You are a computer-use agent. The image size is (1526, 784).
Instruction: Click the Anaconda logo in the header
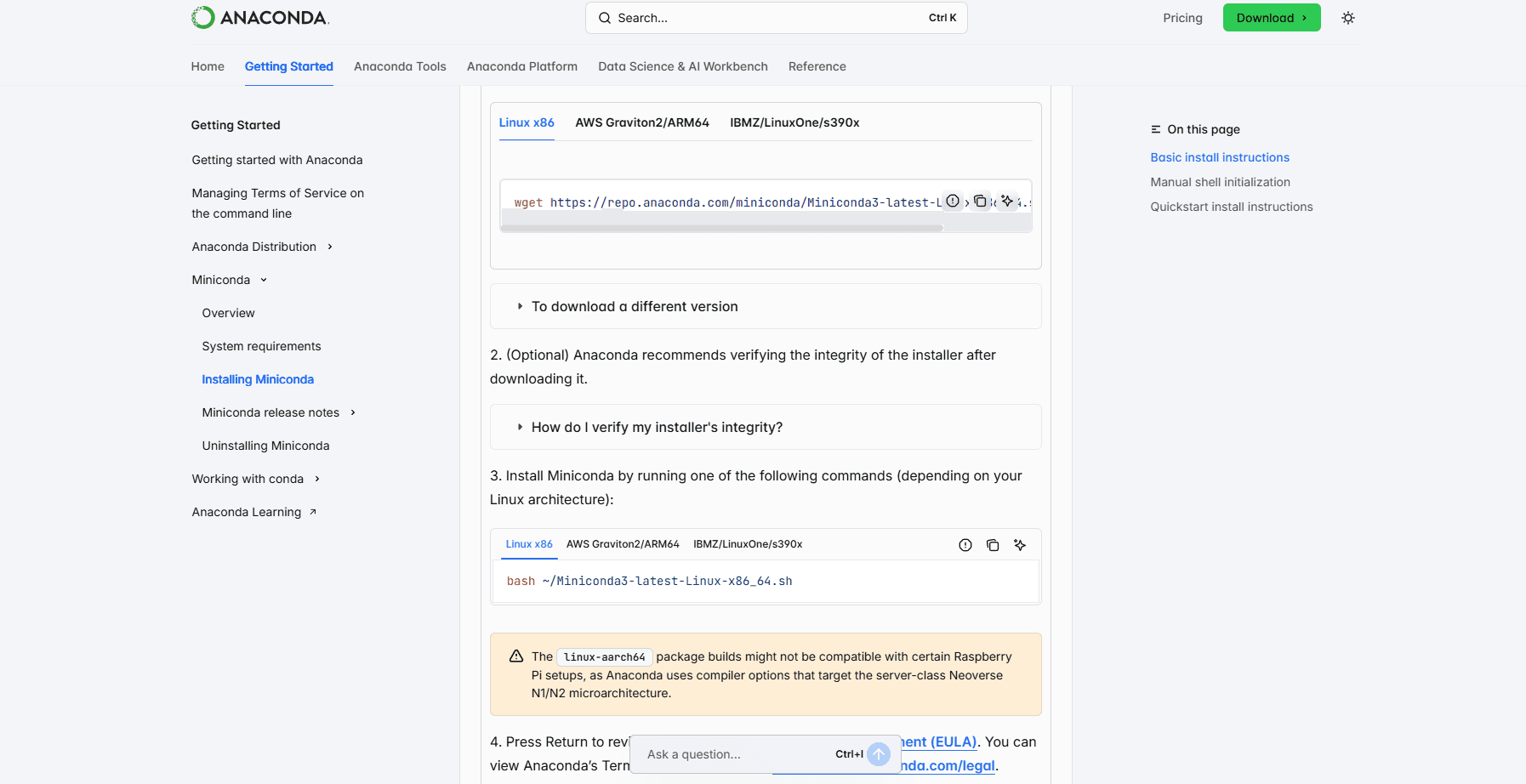click(260, 17)
